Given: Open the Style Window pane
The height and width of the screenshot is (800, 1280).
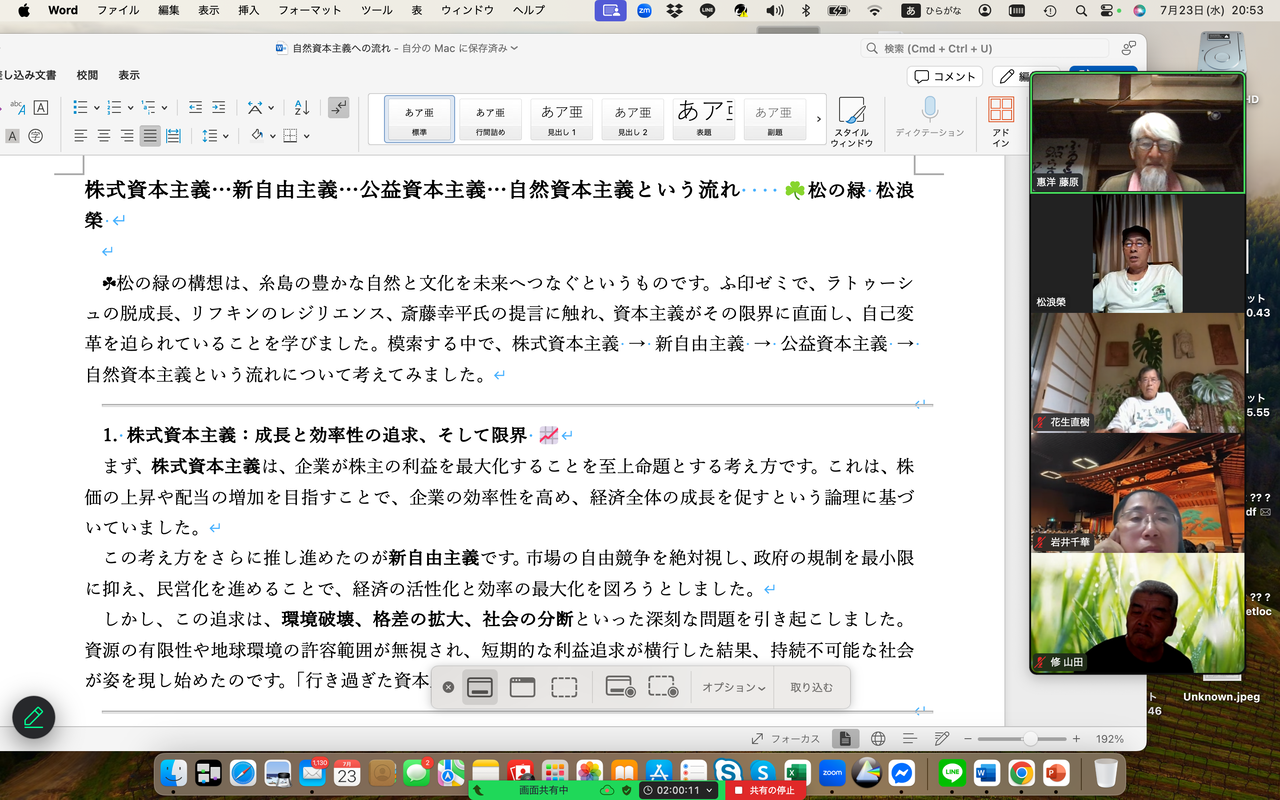Looking at the screenshot, I should coord(851,122).
